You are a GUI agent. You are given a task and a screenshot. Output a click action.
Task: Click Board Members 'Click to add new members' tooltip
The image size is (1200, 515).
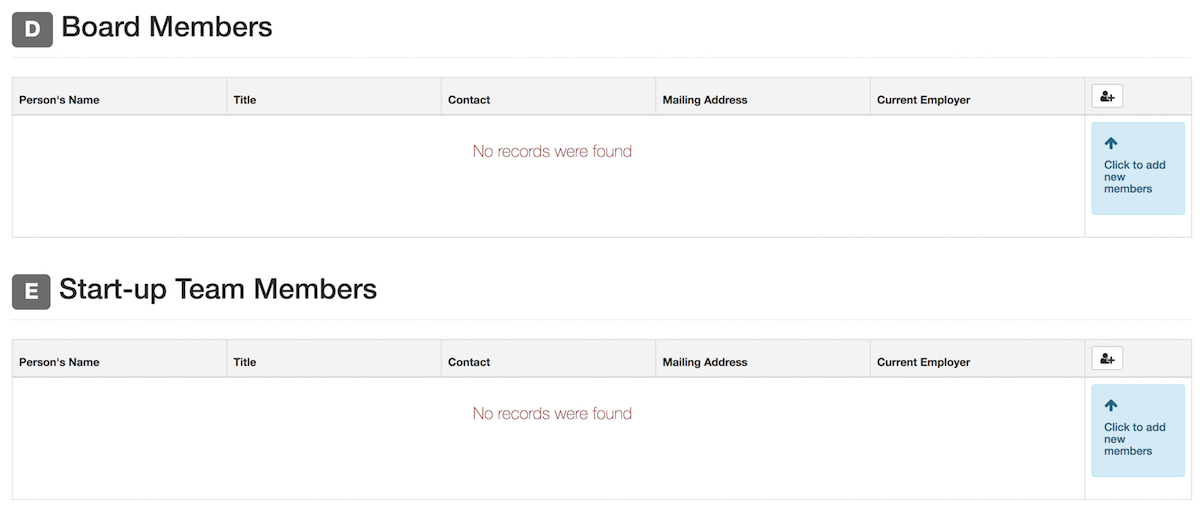[x=1138, y=168]
